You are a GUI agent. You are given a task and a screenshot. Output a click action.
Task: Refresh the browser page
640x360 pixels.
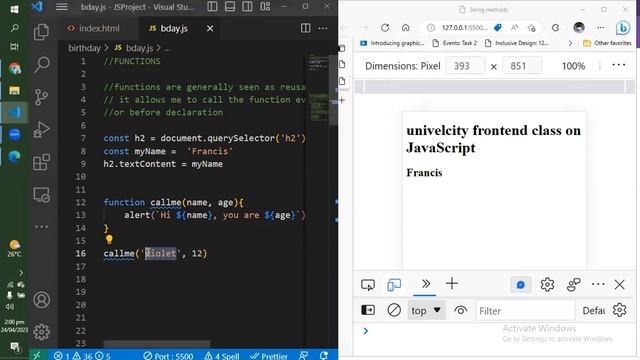(x=385, y=27)
